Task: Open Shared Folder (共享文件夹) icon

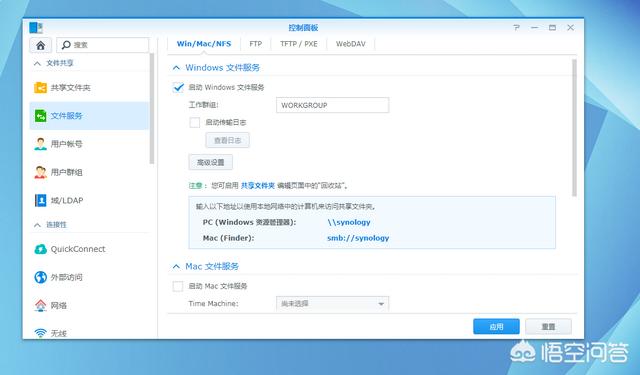Action: point(40,87)
